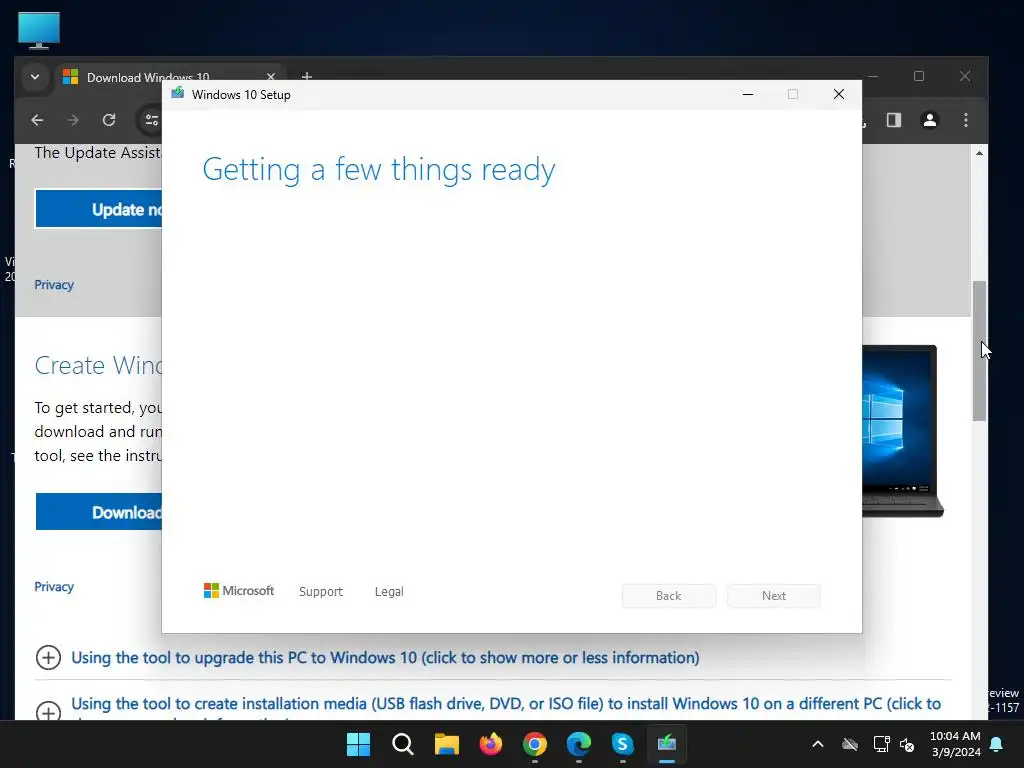Open Chrome tab search dropdown
This screenshot has width=1024, height=768.
coord(35,77)
